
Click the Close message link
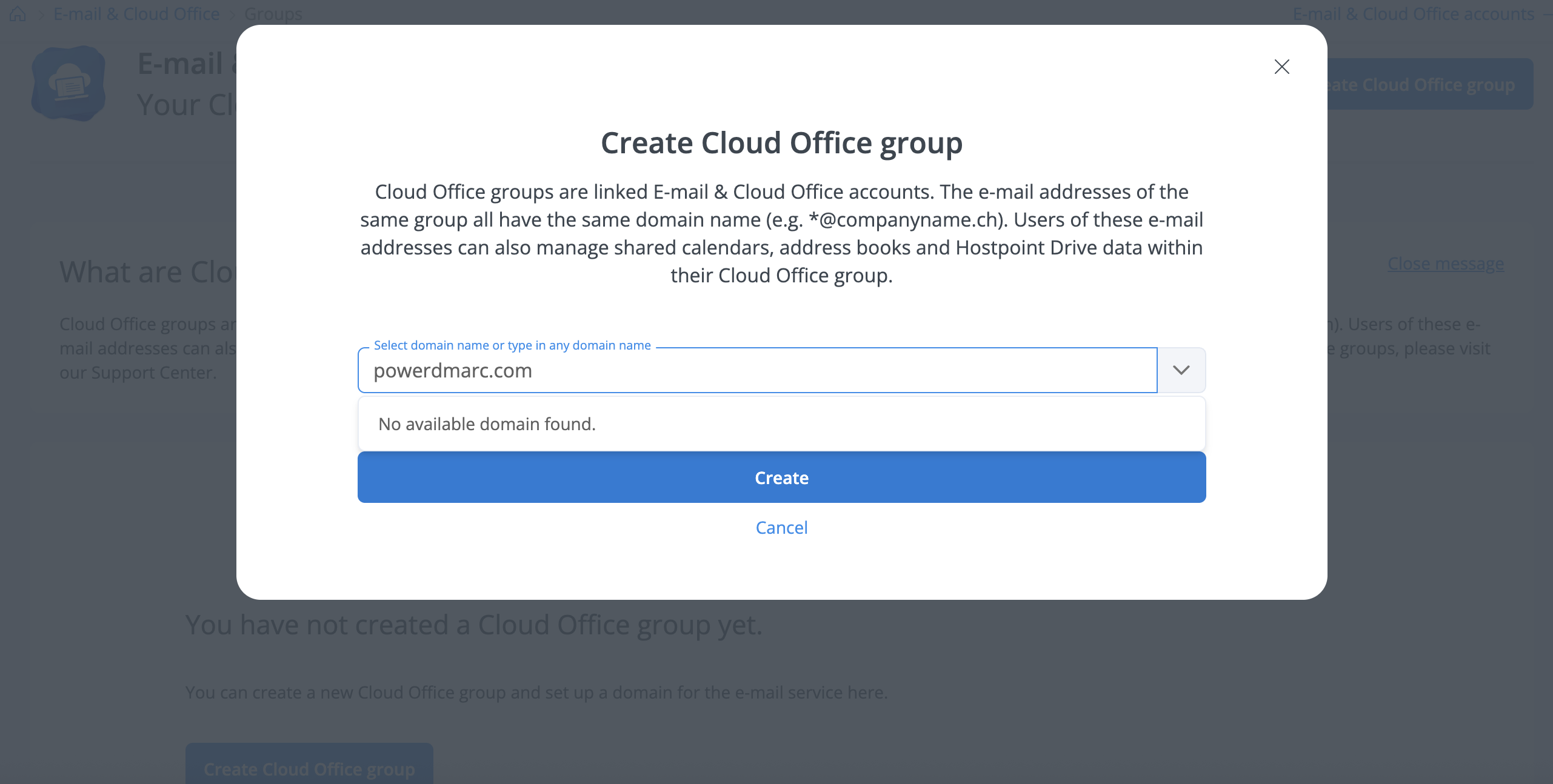click(1445, 264)
